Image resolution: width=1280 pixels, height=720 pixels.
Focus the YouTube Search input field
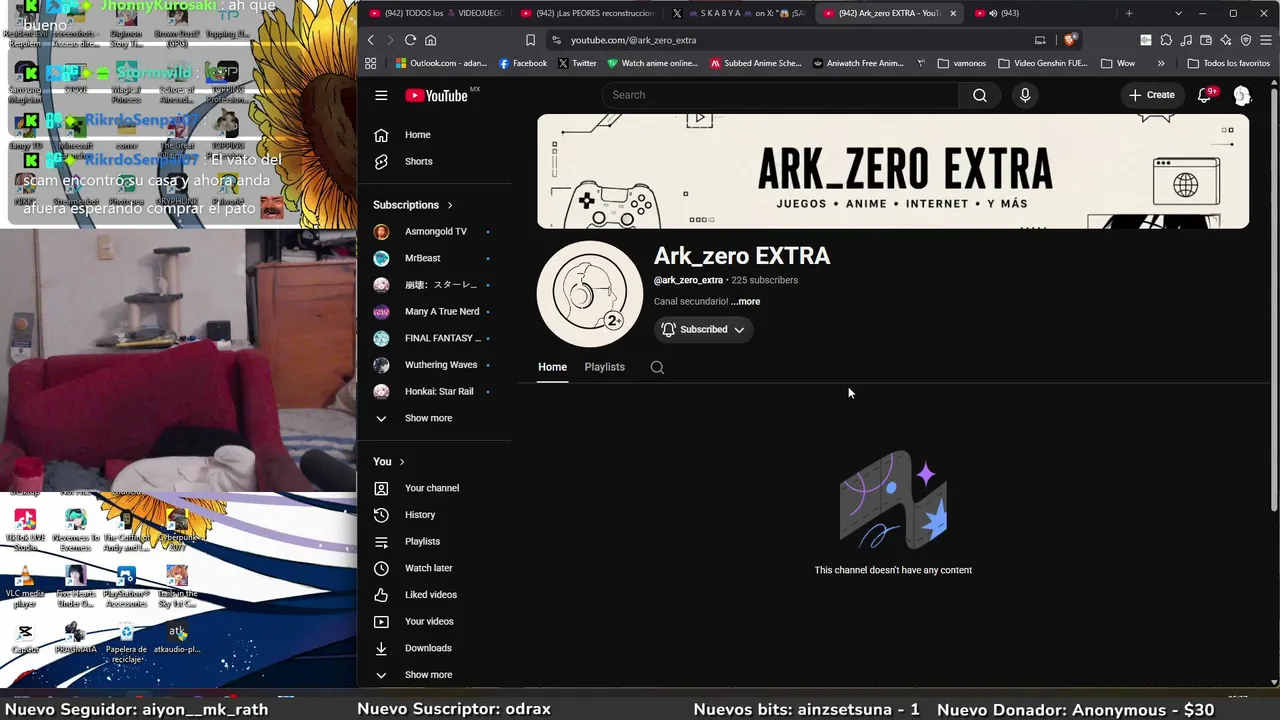[x=780, y=95]
